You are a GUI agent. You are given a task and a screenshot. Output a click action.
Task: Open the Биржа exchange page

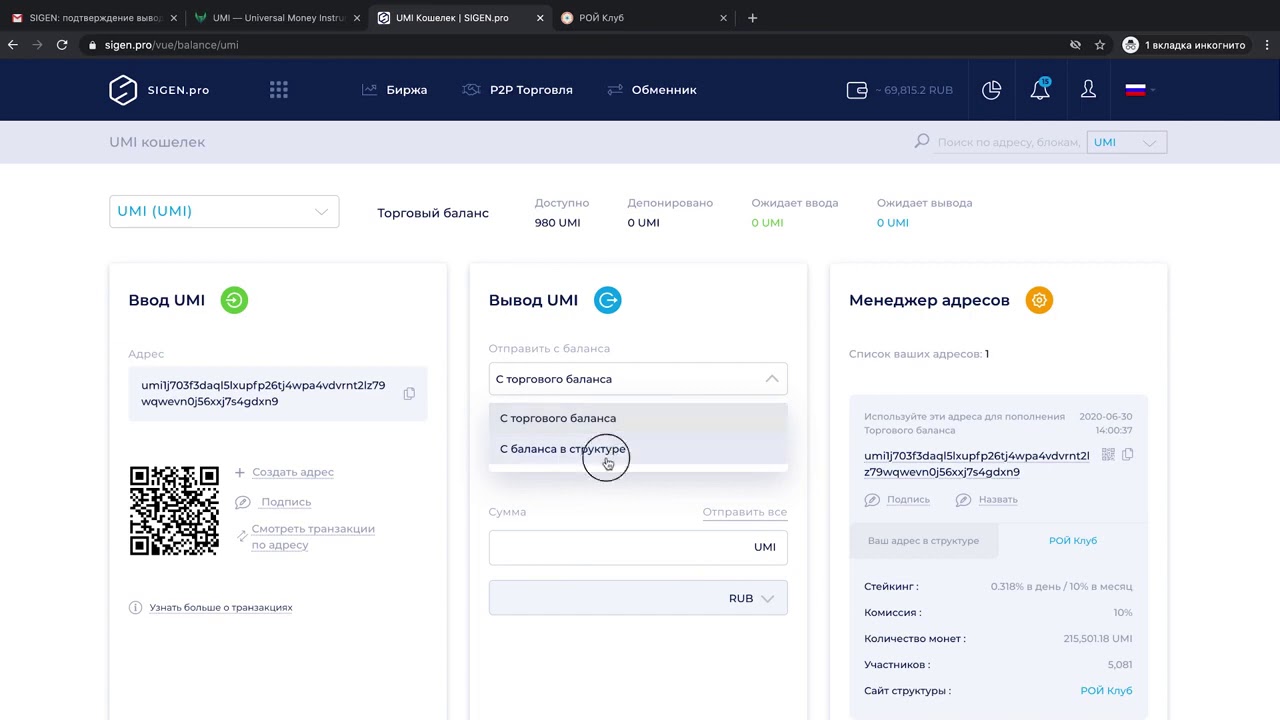click(394, 90)
